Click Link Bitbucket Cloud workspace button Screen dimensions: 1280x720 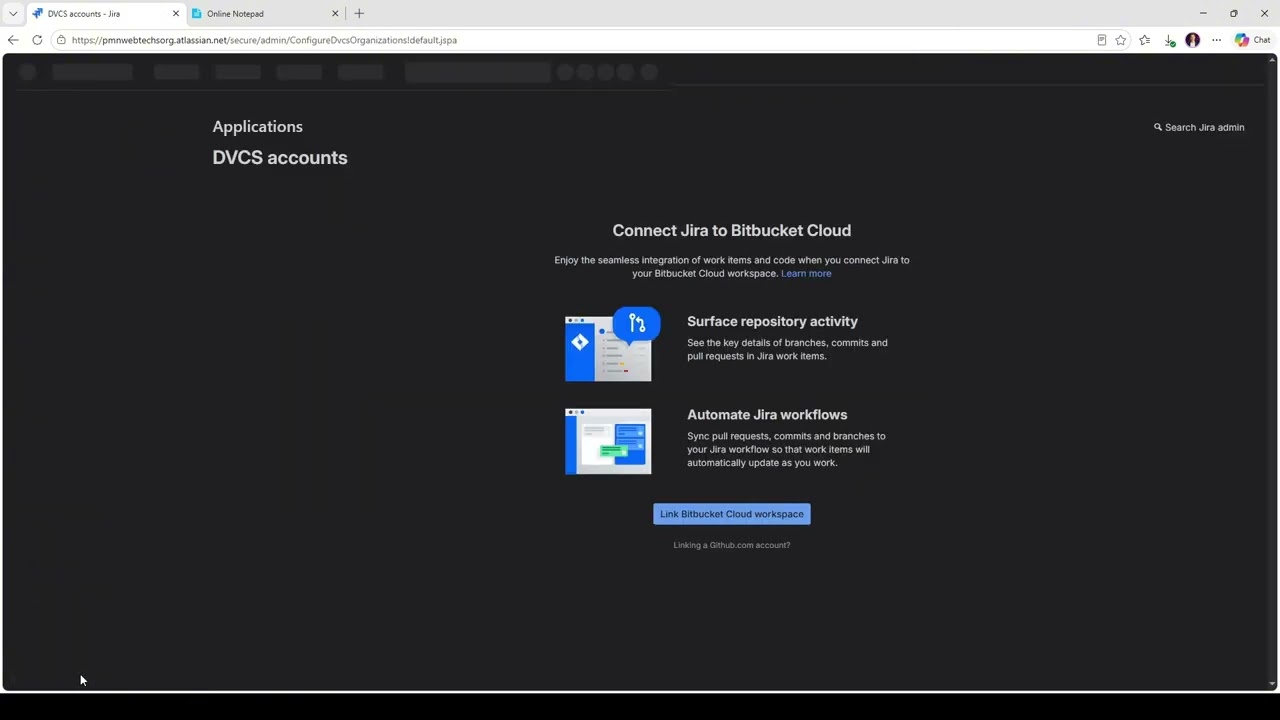[732, 514]
